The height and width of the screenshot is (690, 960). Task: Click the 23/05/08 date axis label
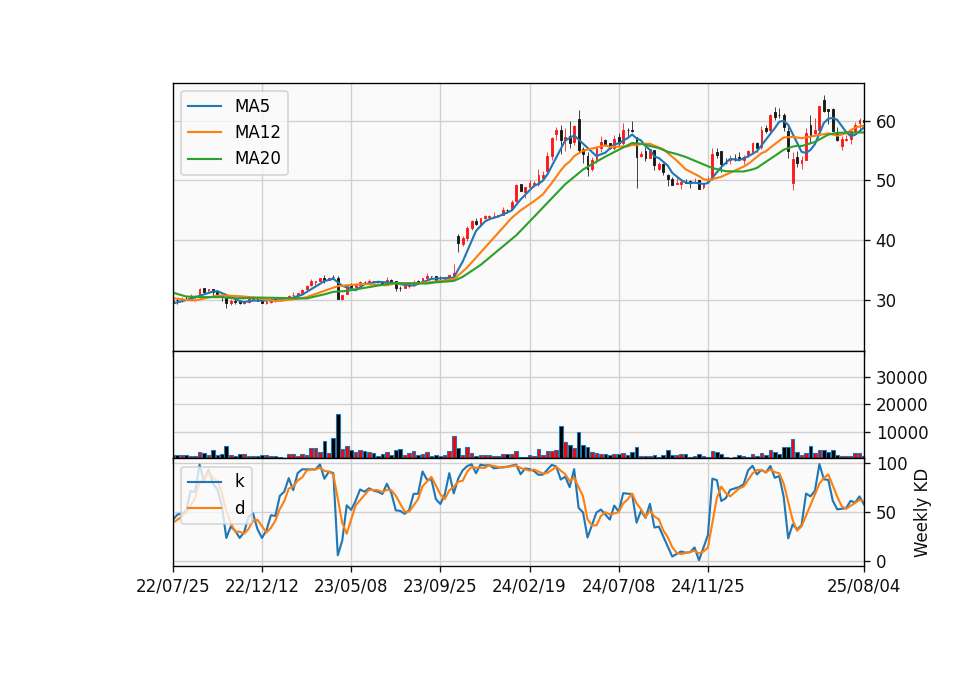coord(351,586)
